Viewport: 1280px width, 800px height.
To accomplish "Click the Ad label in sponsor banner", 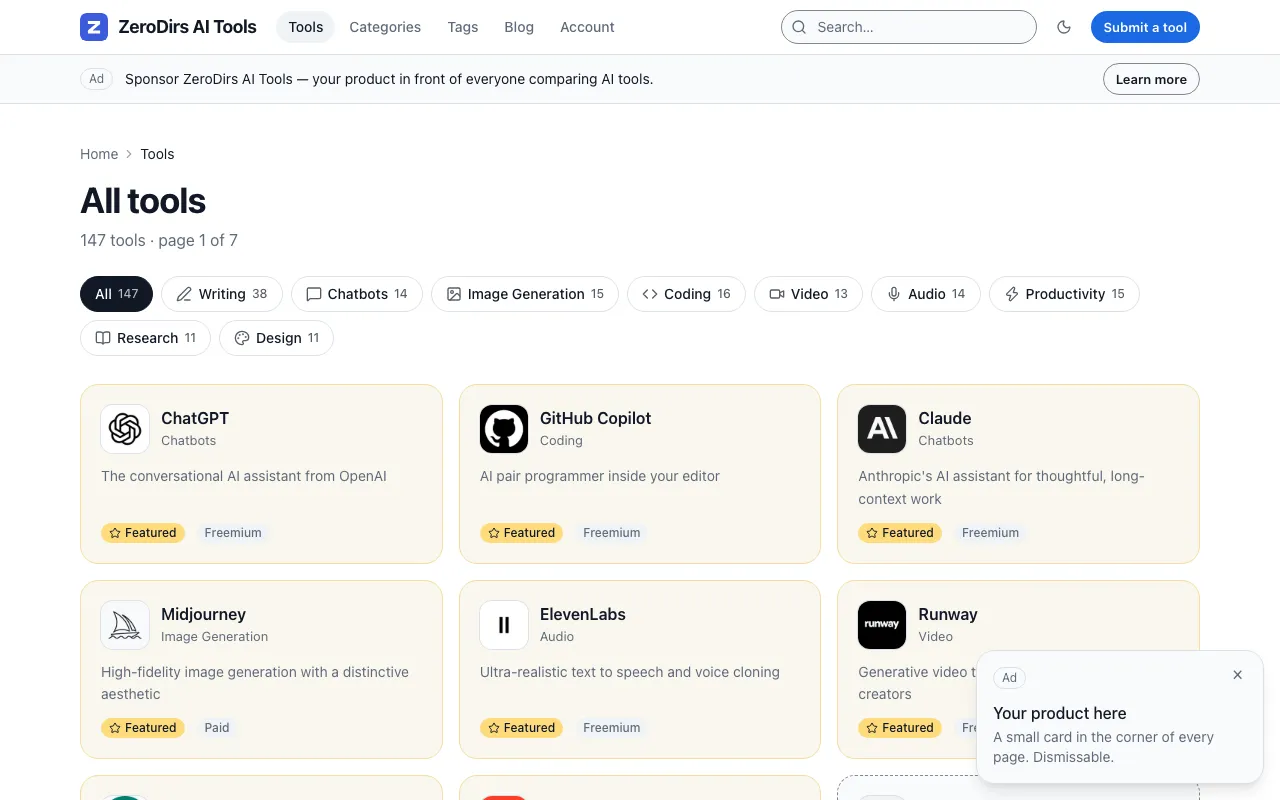I will coord(96,79).
